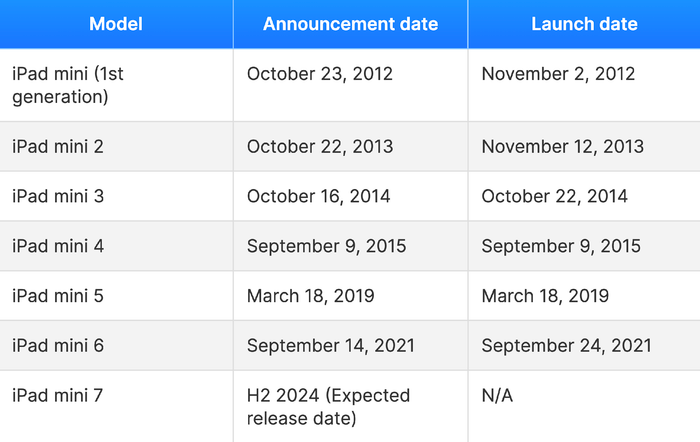Click the September 14, 2021 cell
Image resolution: width=700 pixels, height=442 pixels.
(330, 346)
